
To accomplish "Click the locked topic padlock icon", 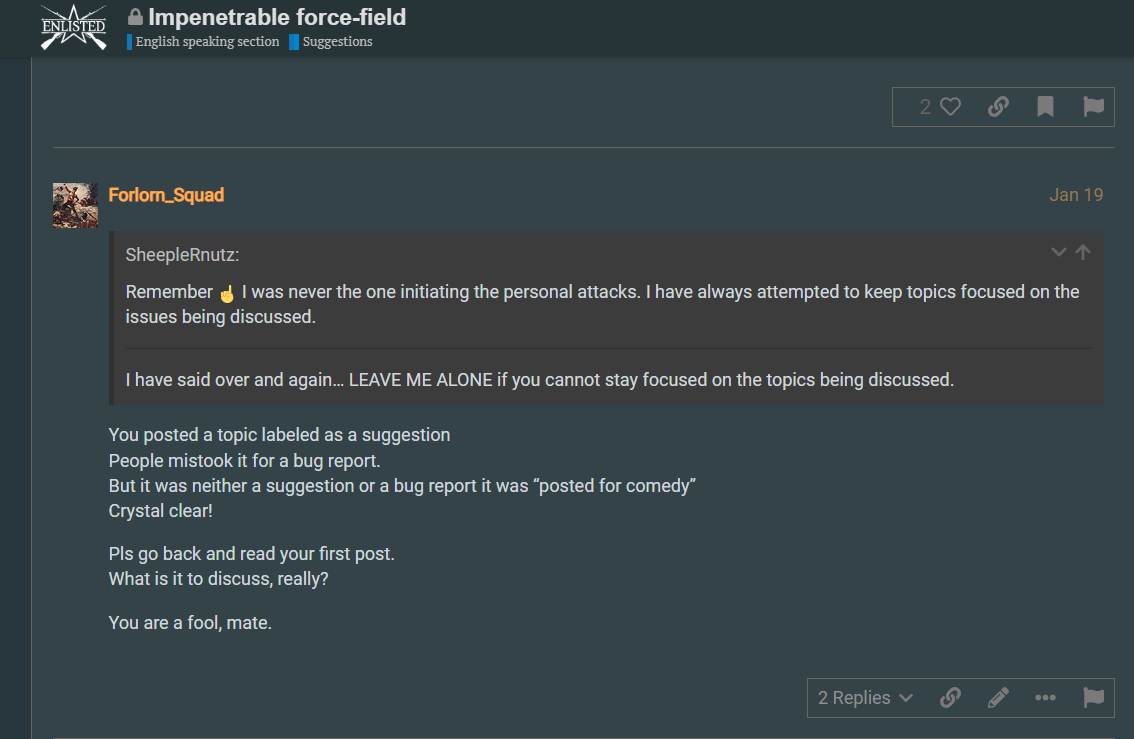I will (x=135, y=16).
